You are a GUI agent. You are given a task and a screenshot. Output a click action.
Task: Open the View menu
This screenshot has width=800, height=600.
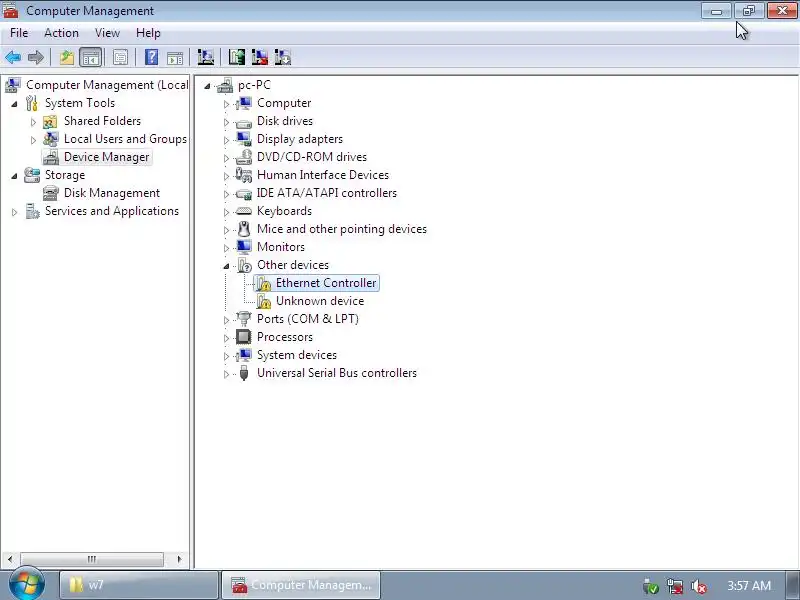[107, 33]
